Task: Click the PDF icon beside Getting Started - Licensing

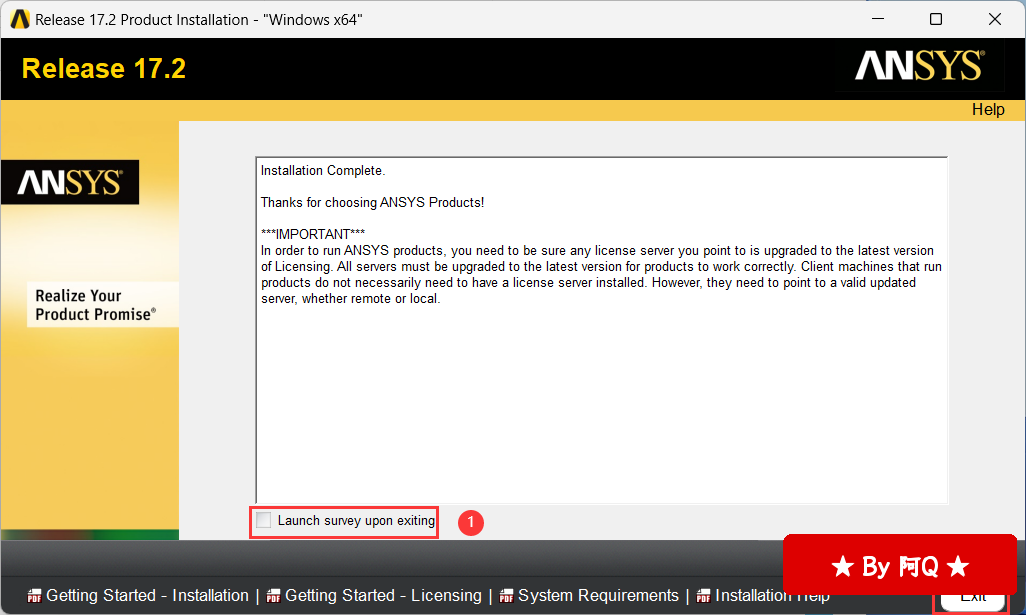Action: 273,596
